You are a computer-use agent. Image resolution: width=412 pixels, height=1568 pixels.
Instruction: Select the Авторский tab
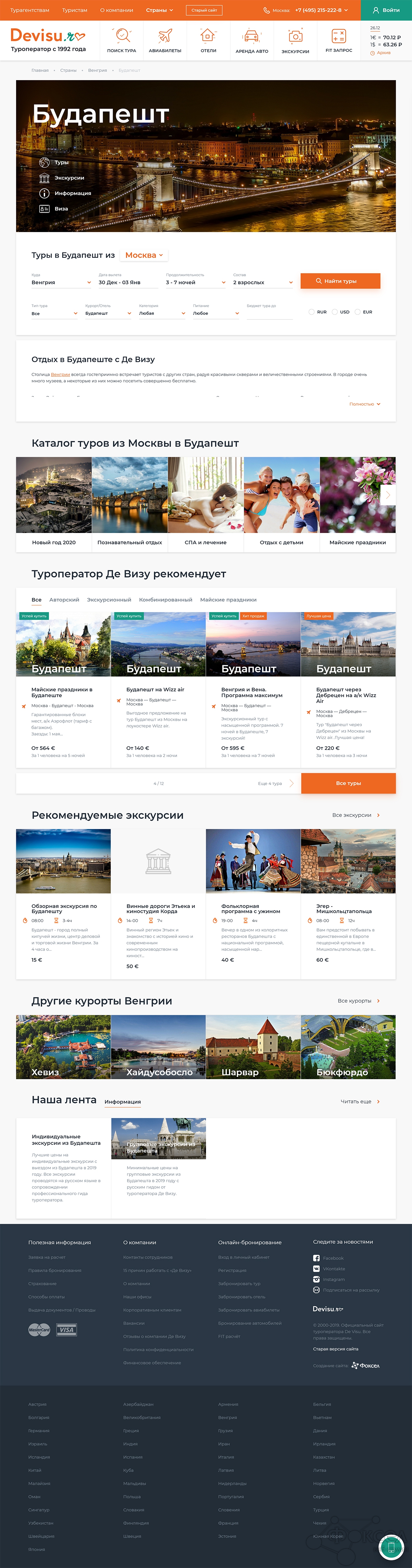click(64, 600)
